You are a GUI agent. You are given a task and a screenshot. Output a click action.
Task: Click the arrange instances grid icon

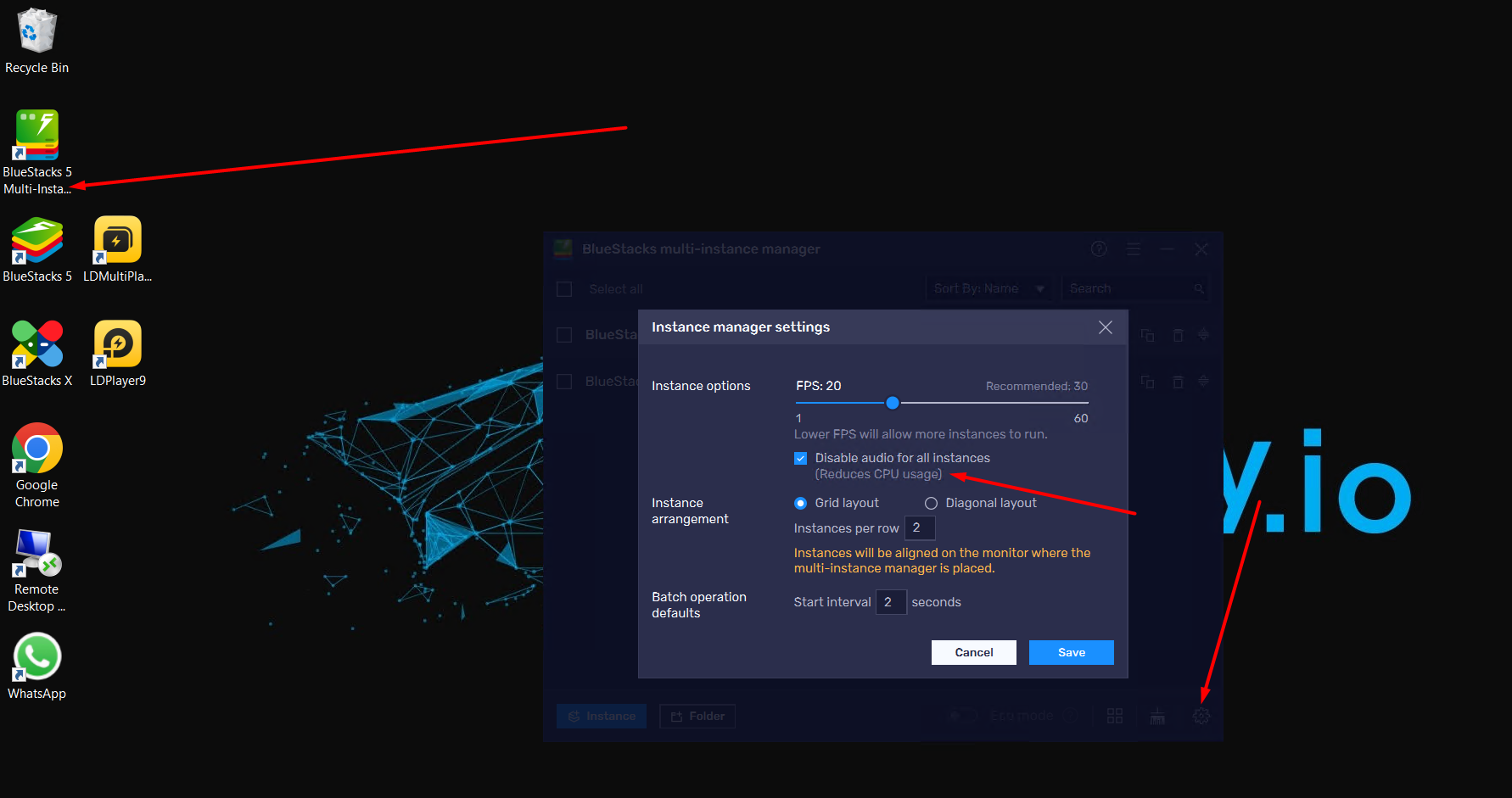1115,716
